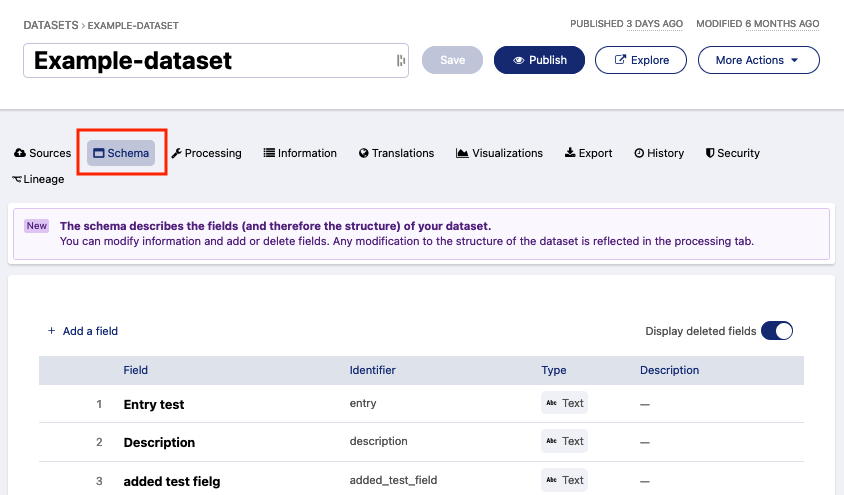
Task: Click the shield icon beside Security
Action: tap(709, 153)
